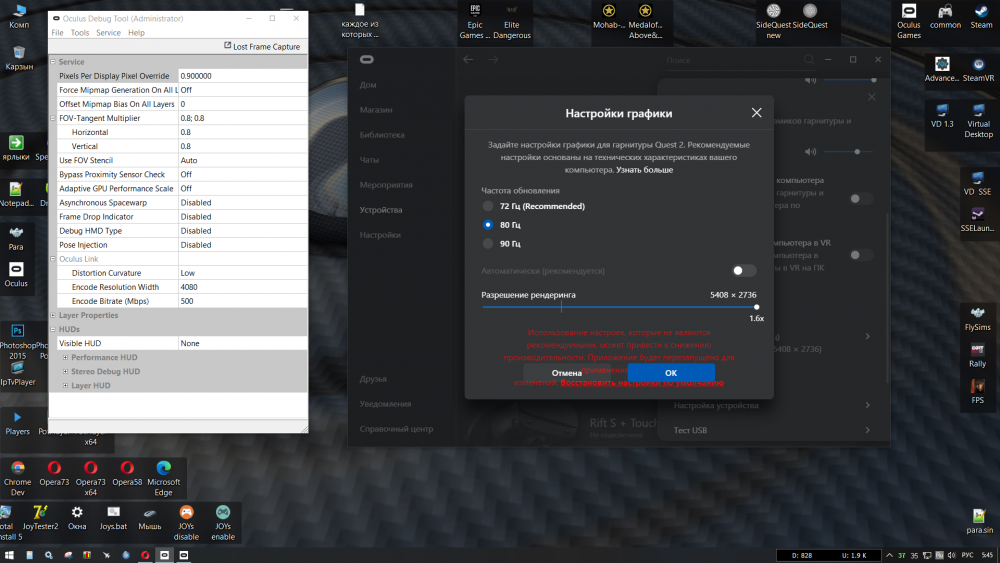Open Устройства in the Oculus sidebar
The image size is (1000, 563).
[x=381, y=210]
